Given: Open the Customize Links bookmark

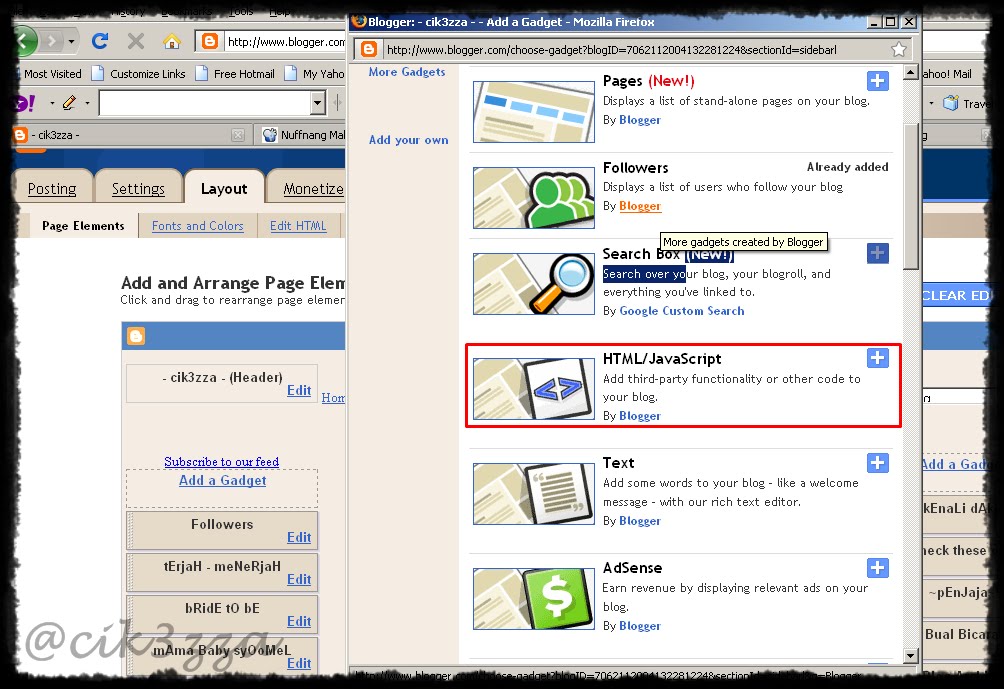Looking at the screenshot, I should (x=139, y=74).
